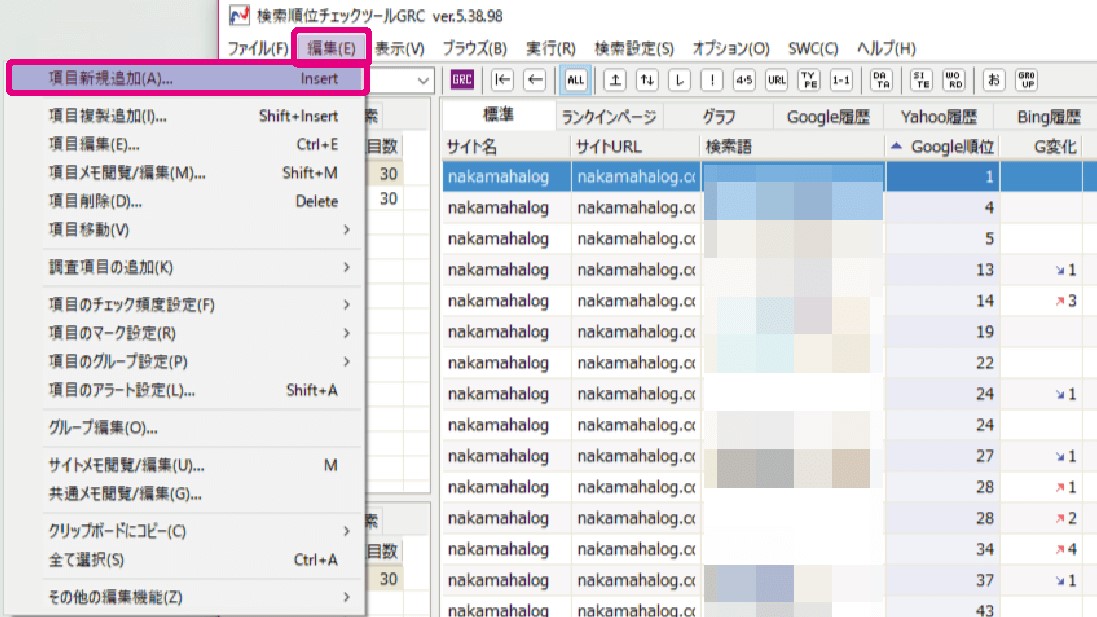Open the 検索設定(S) menu
1097x617 pixels.
634,48
